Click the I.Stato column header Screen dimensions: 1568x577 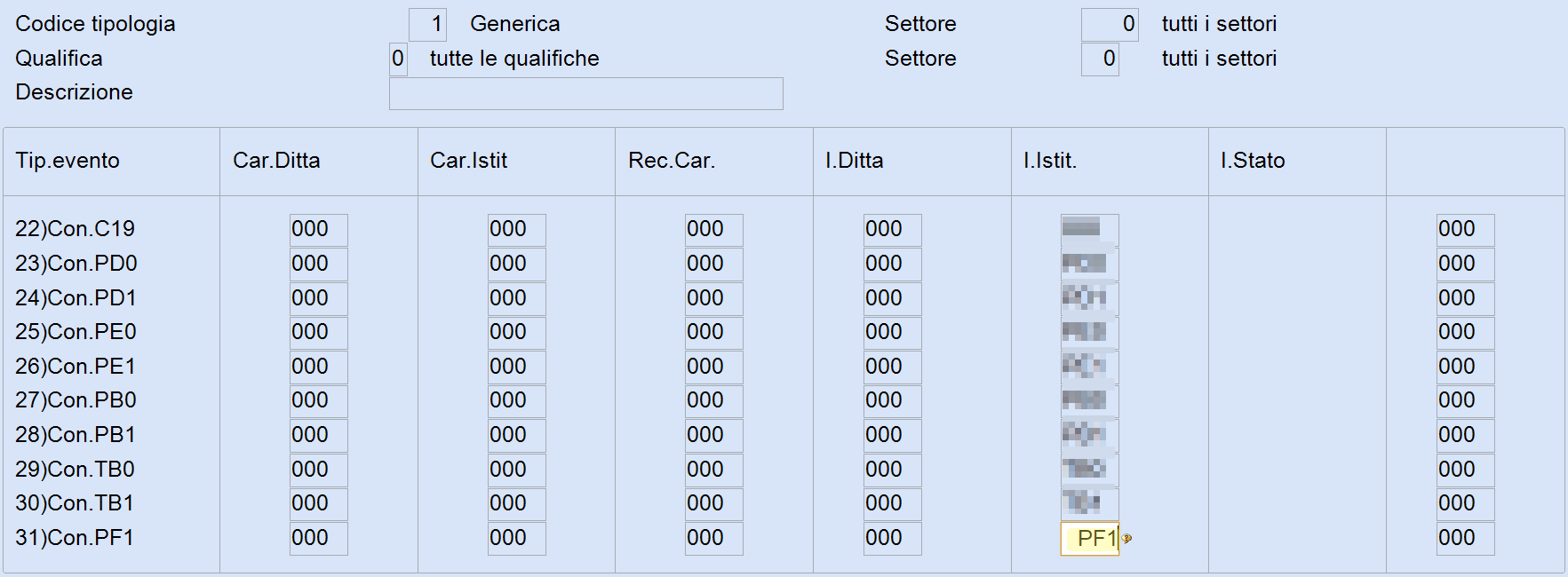(1253, 161)
